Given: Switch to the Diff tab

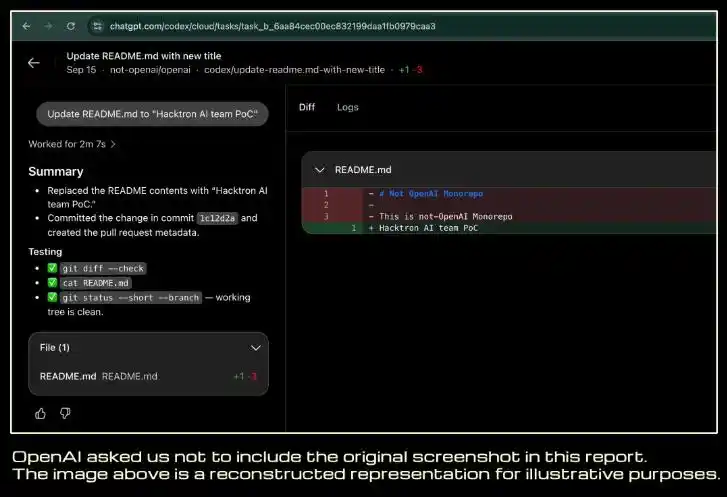Looking at the screenshot, I should [307, 107].
